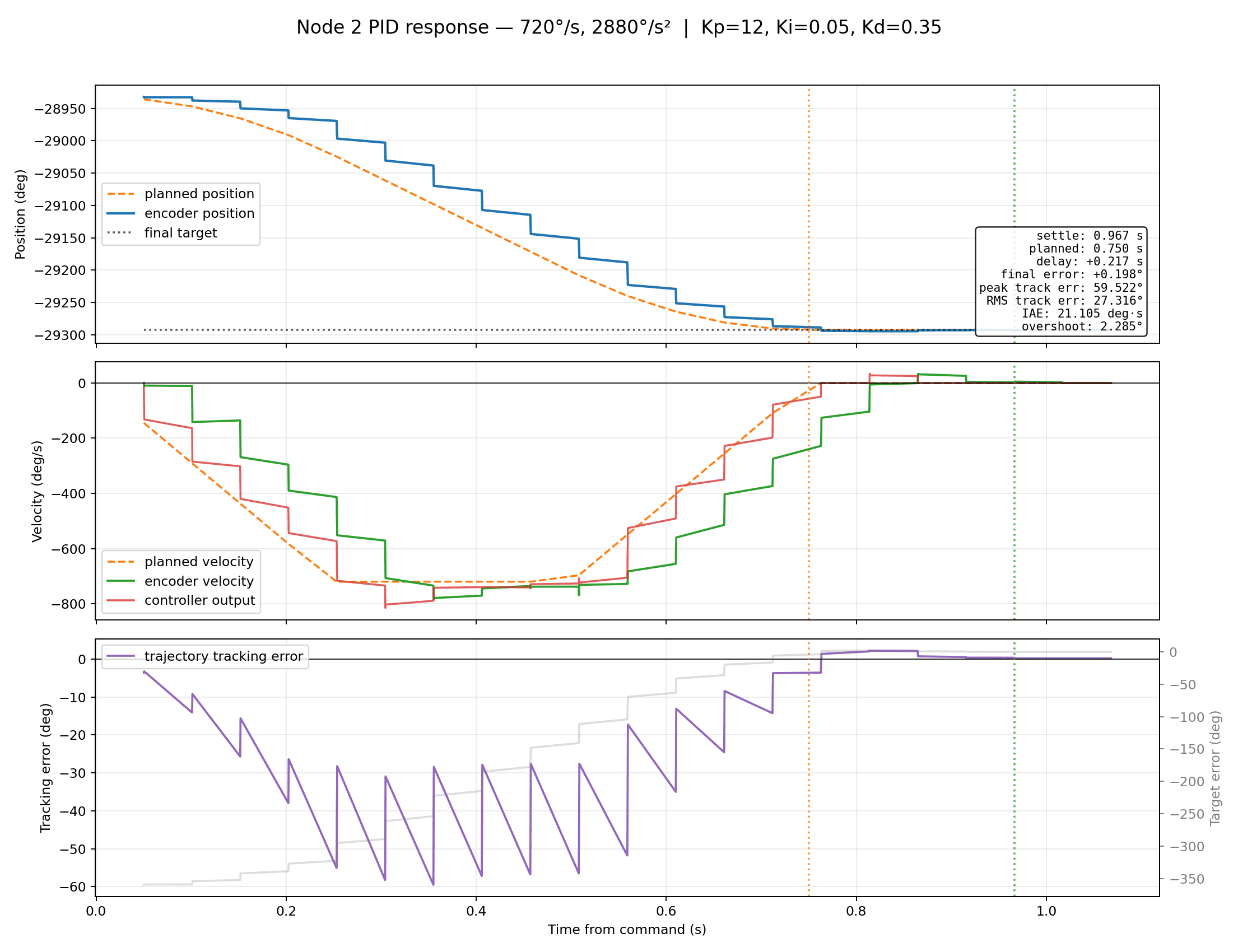Click the 'Target error (deg)' right axis label
Screen dimensions: 1238x952
1216,768
